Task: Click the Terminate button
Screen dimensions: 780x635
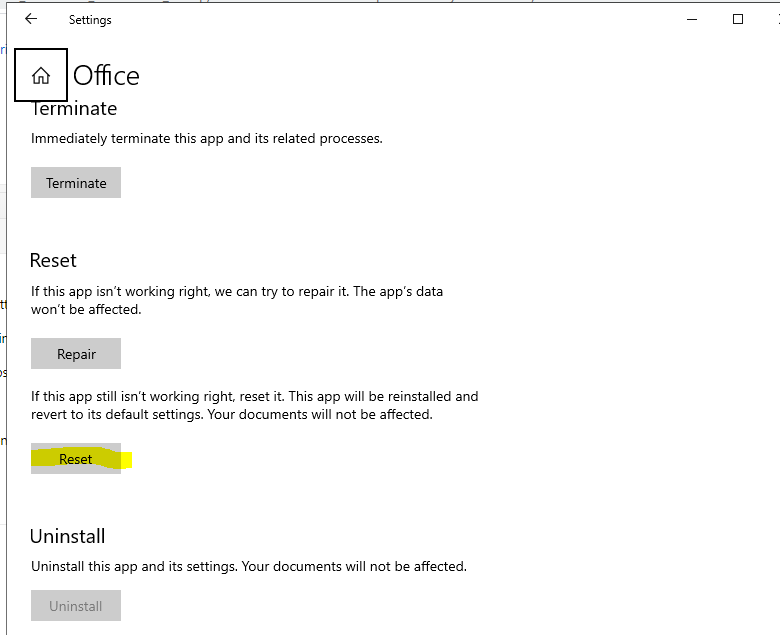Action: tap(76, 182)
